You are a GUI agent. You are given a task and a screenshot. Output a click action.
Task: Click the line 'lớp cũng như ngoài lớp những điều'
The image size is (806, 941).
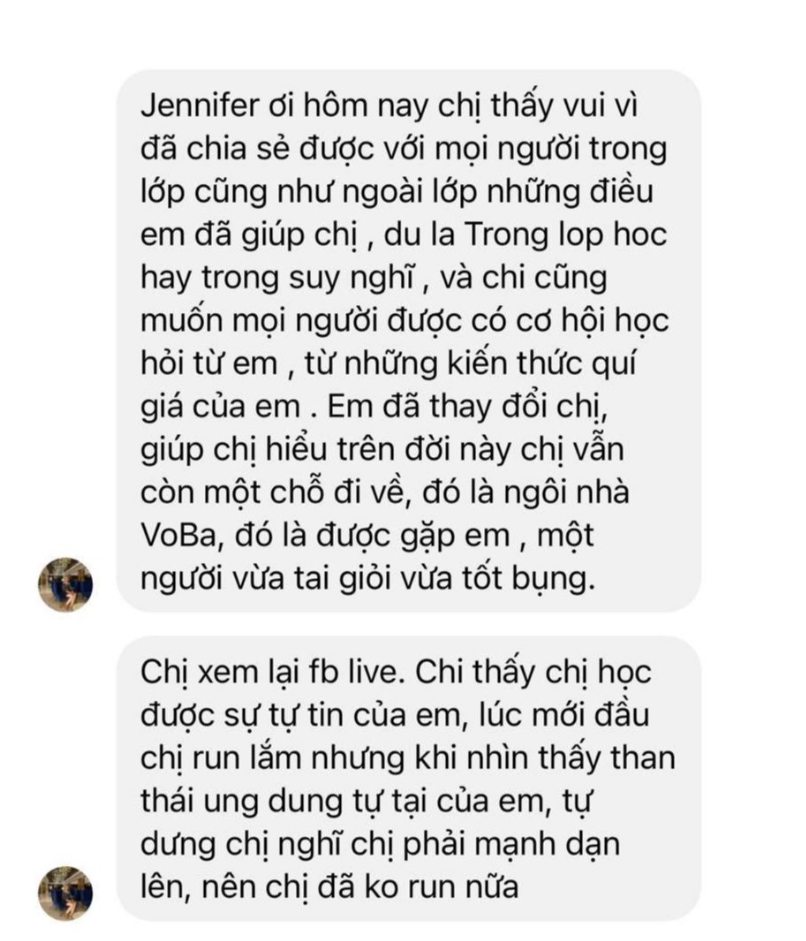pos(397,192)
